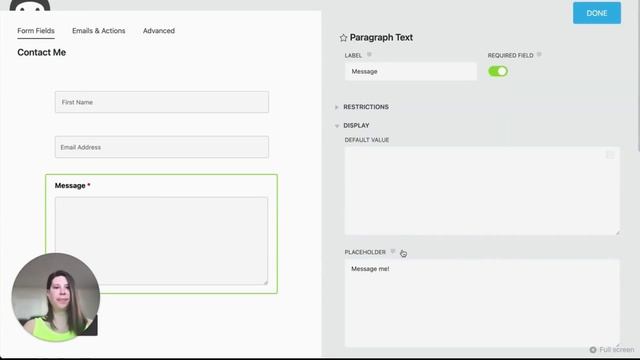The width and height of the screenshot is (640, 360).
Task: Switch to the Form Fields tab
Action: point(36,31)
